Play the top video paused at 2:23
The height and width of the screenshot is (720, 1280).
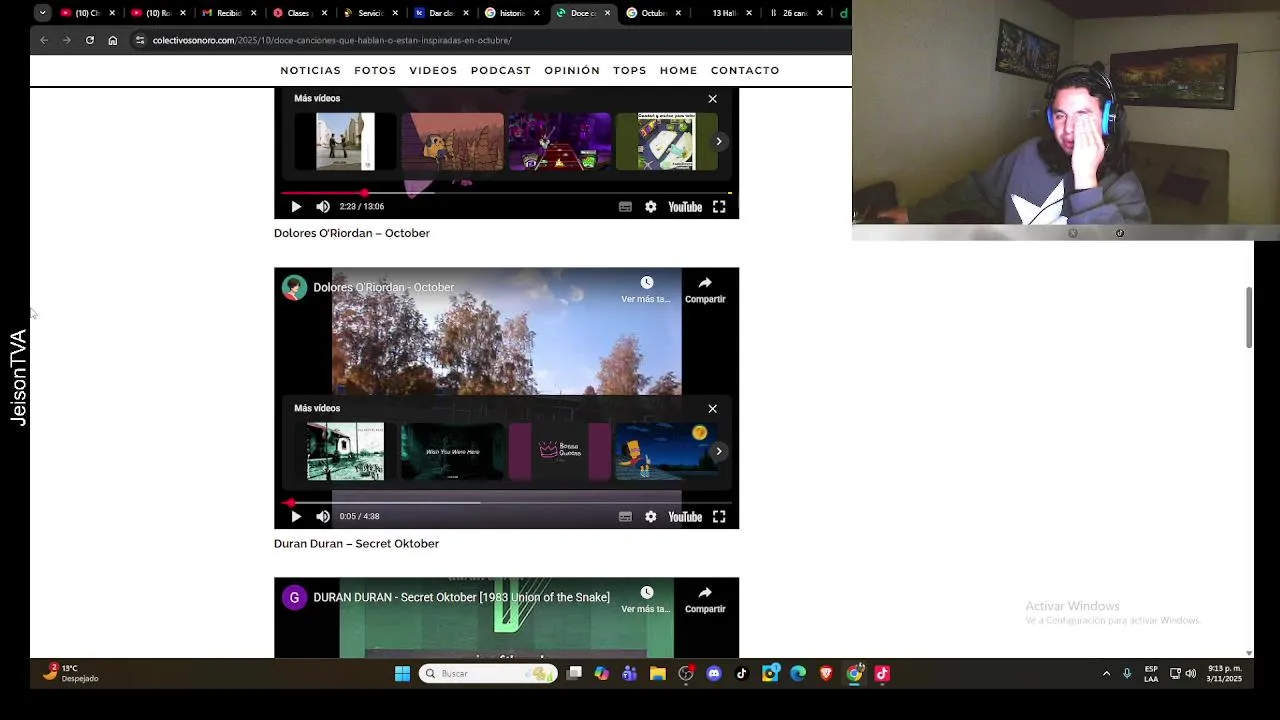[x=296, y=207]
